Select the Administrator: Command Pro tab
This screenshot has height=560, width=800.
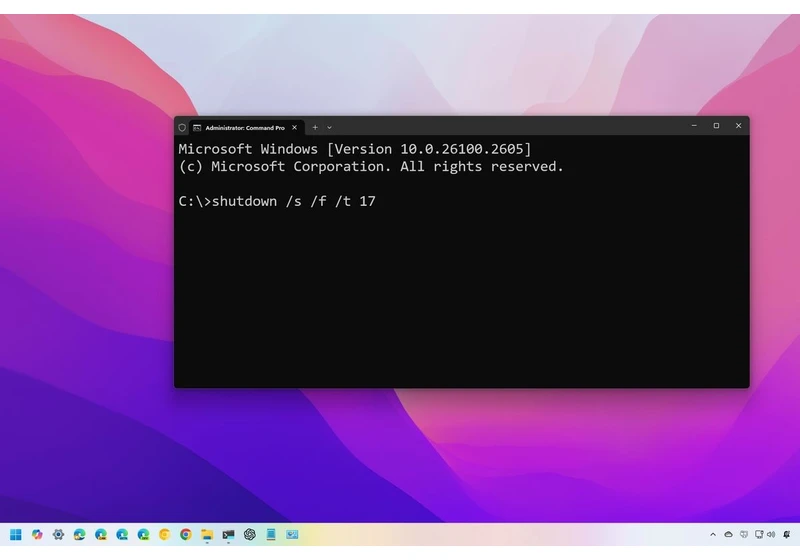[x=246, y=128]
